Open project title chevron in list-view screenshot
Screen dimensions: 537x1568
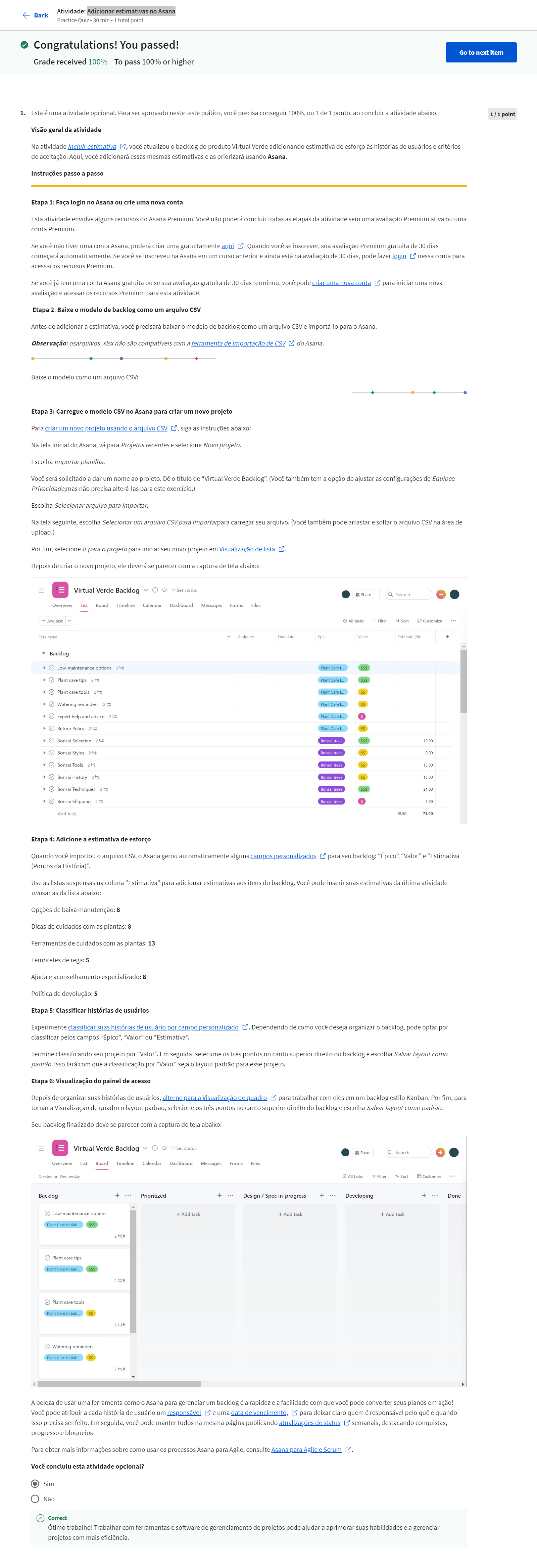pos(146,590)
